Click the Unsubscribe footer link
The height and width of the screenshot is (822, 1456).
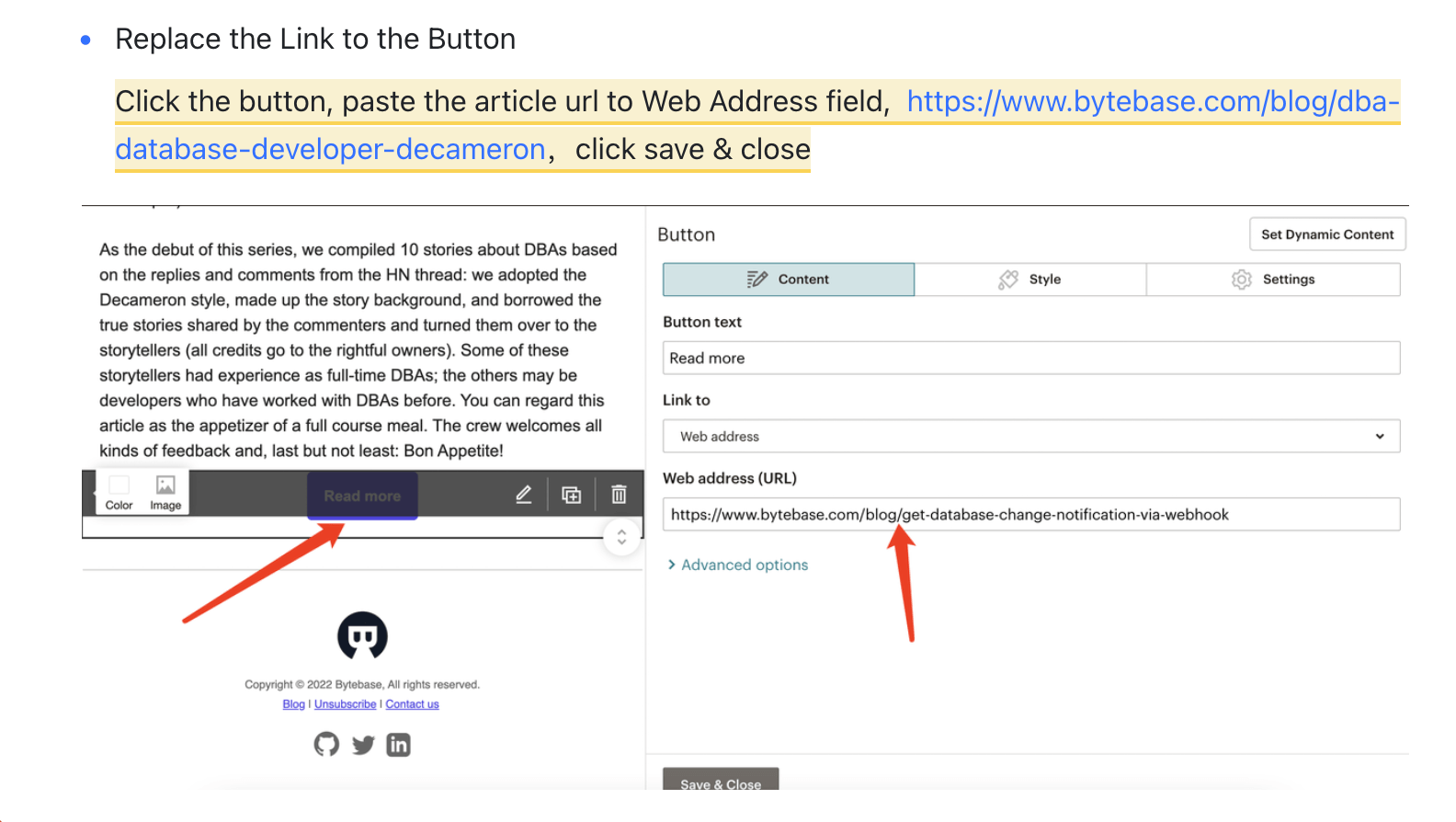coord(346,704)
